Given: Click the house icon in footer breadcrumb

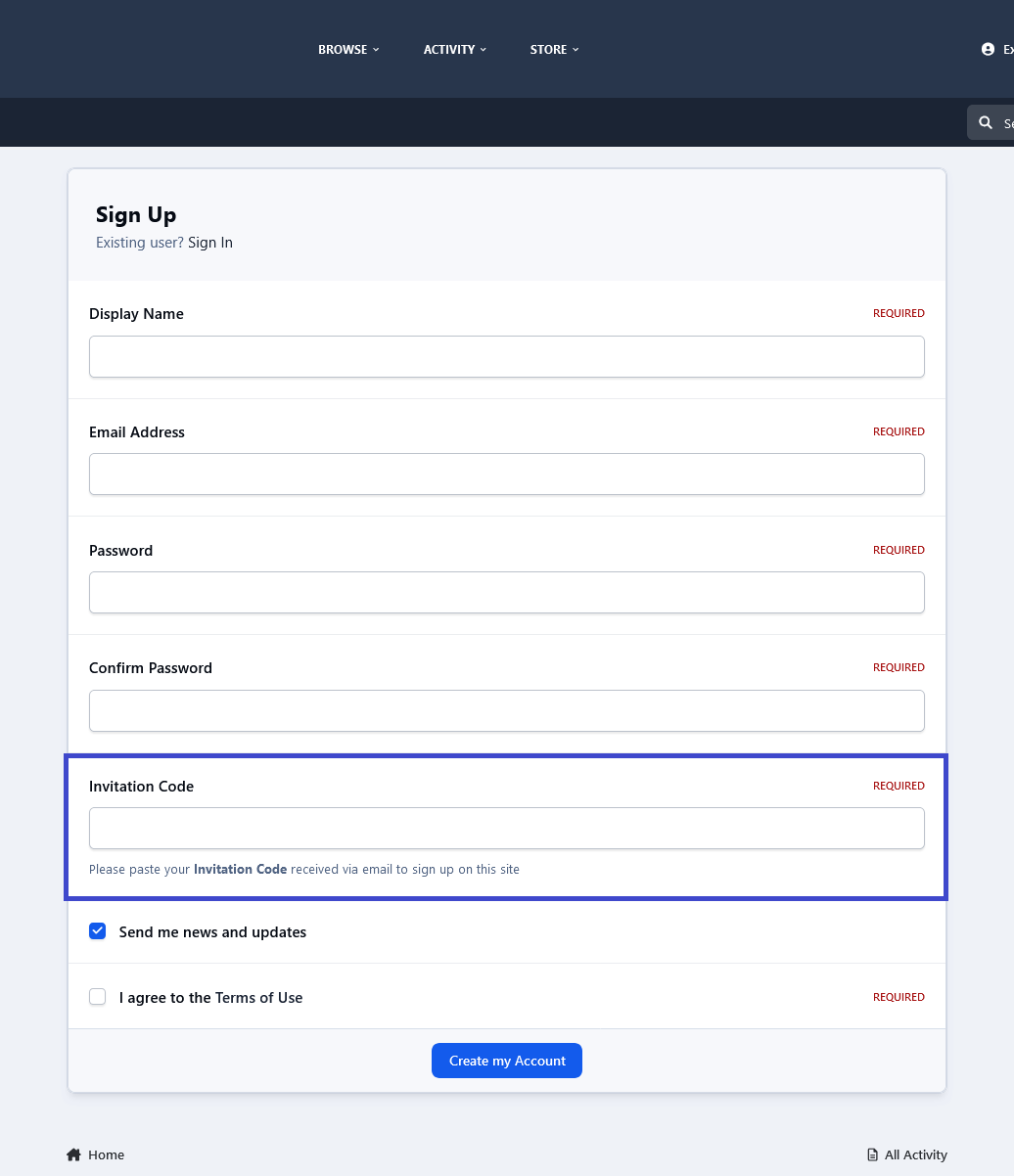Looking at the screenshot, I should tap(73, 1154).
